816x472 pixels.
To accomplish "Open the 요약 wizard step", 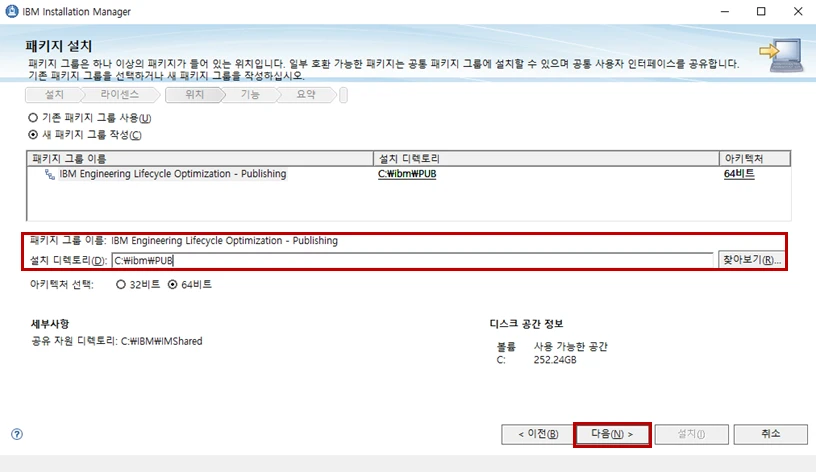I will pyautogui.click(x=305, y=95).
